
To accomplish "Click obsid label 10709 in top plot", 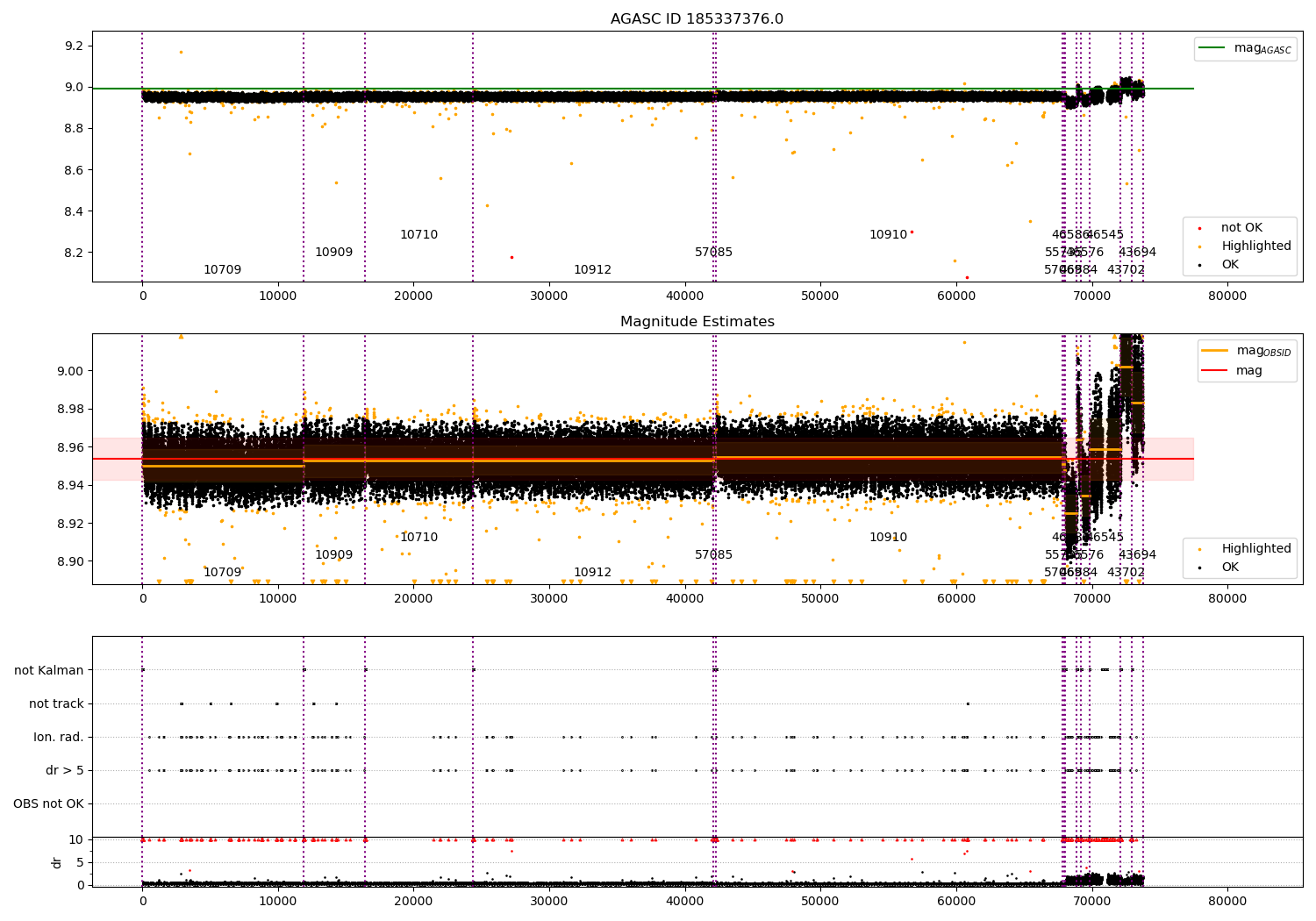I will coord(222,270).
